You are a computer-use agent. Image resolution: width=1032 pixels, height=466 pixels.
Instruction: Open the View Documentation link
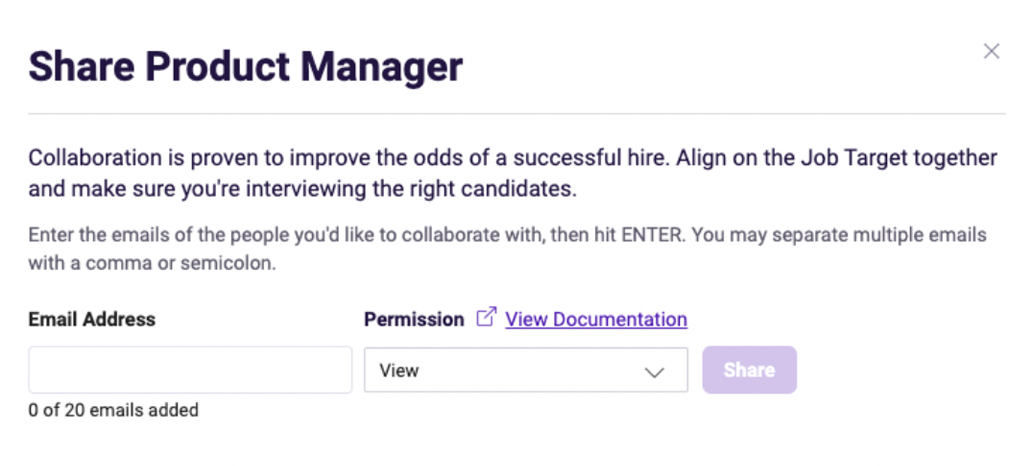point(596,320)
